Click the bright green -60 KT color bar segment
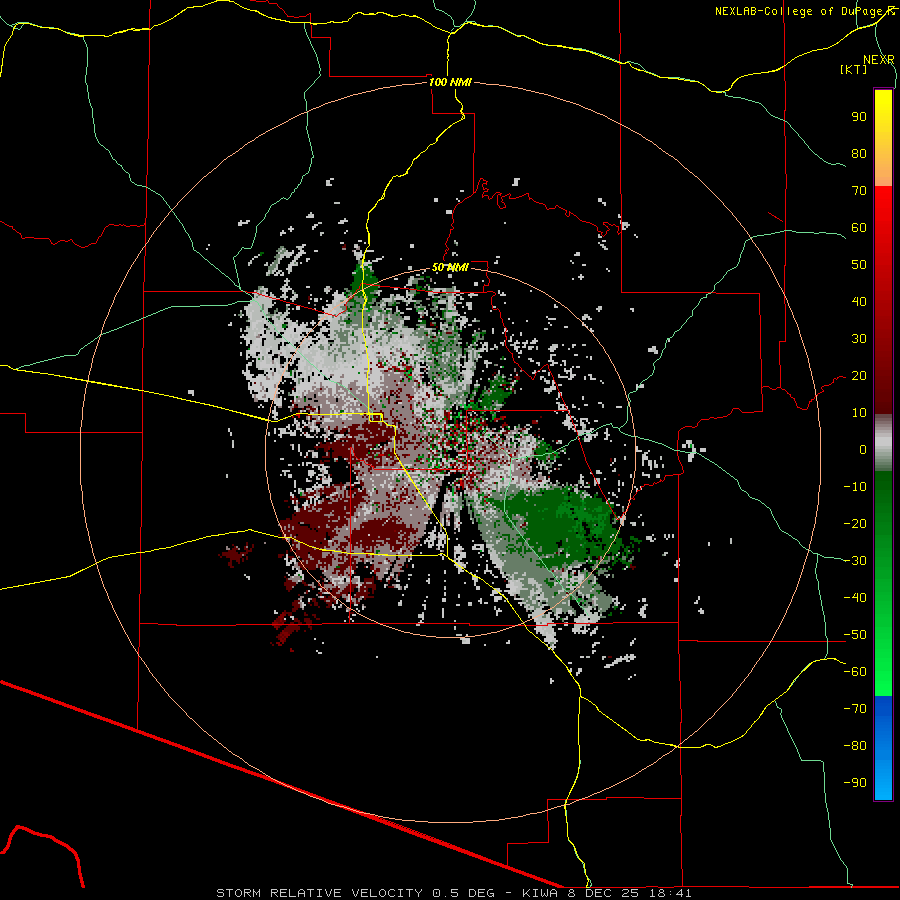Viewport: 900px width, 900px height. (x=883, y=672)
